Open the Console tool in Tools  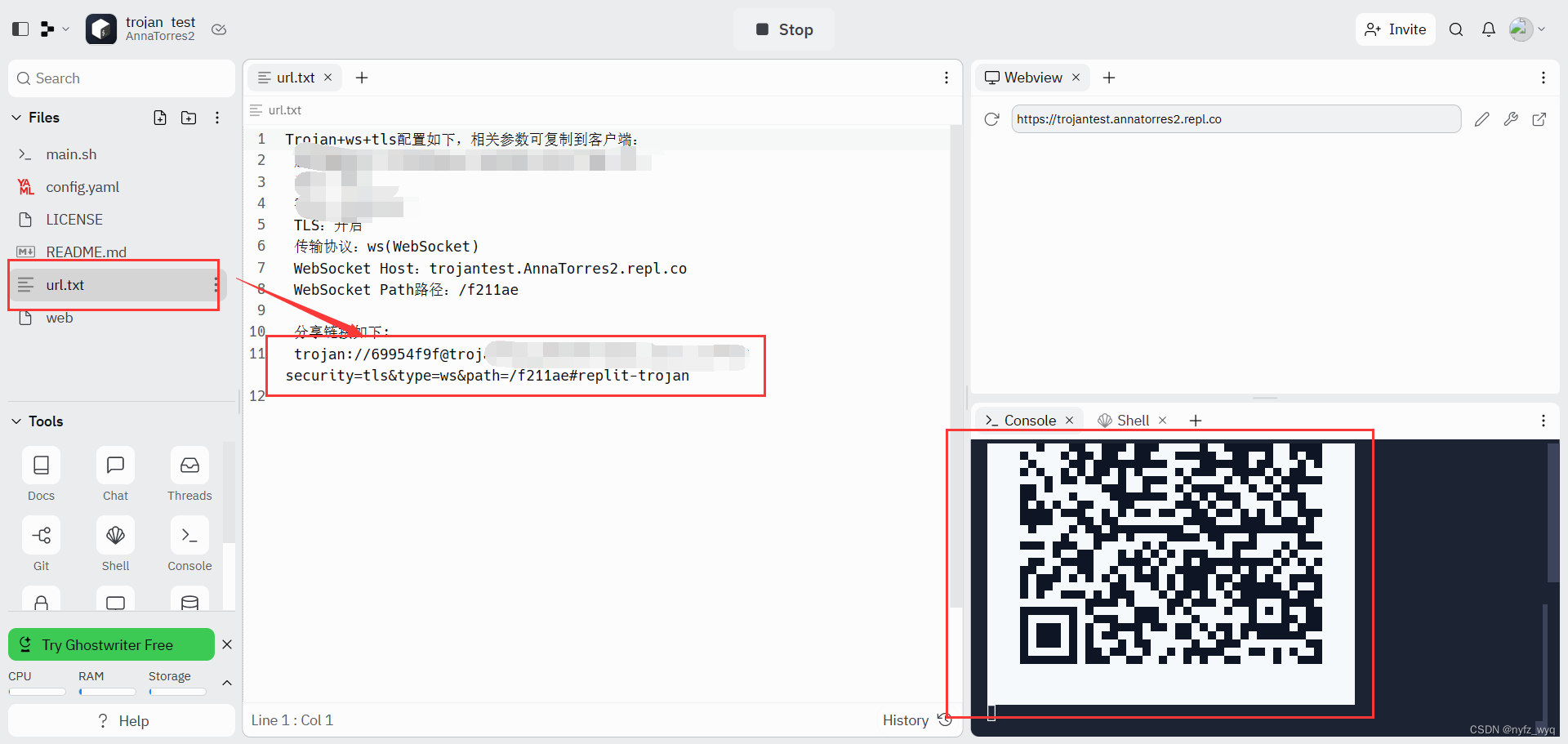click(x=189, y=545)
